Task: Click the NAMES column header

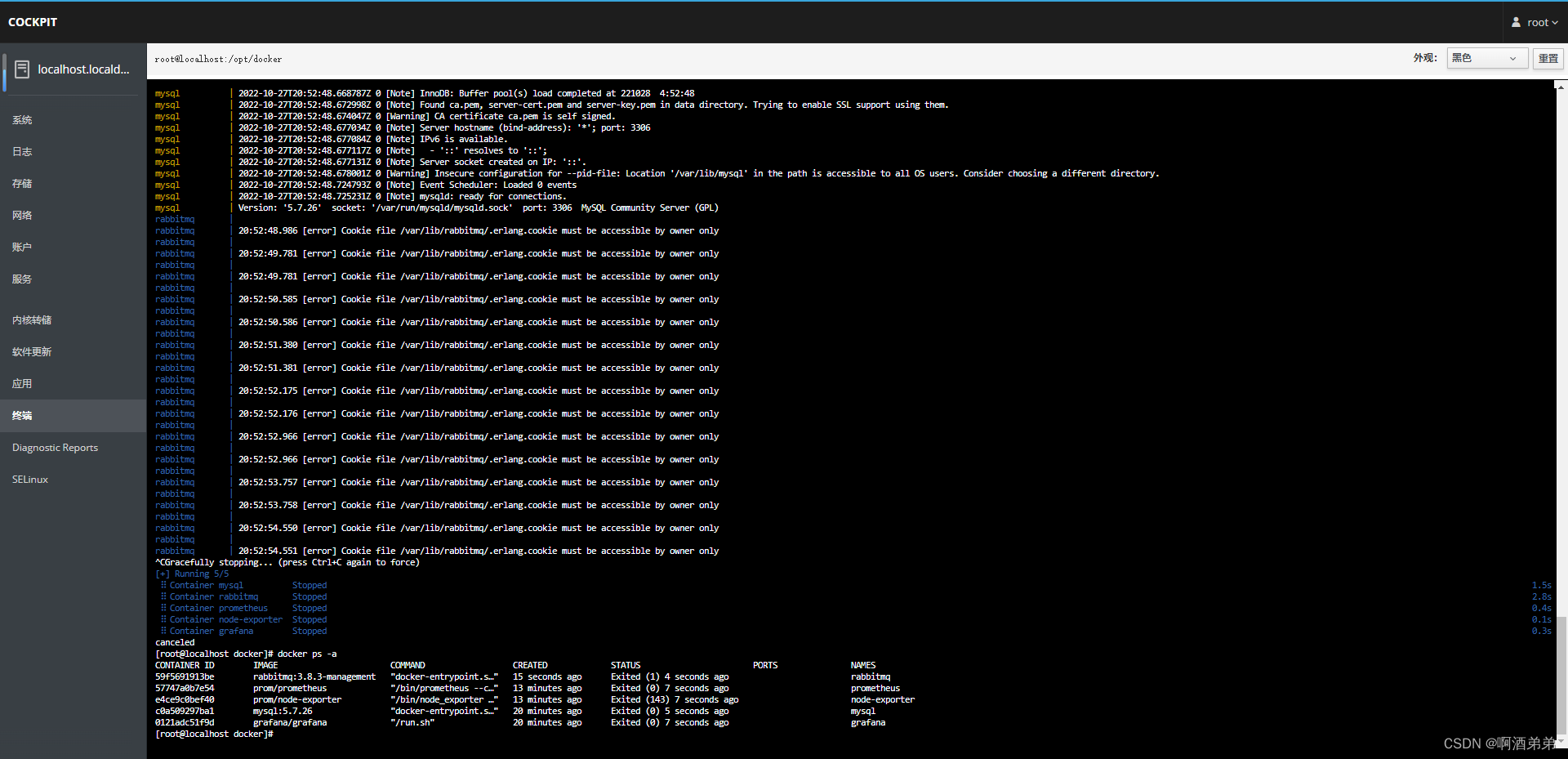Action: pyautogui.click(x=863, y=665)
